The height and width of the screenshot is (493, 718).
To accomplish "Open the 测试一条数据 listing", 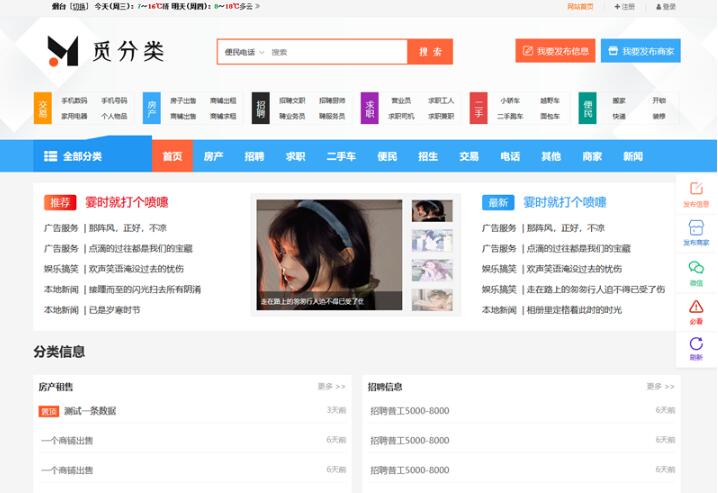I will (90, 411).
